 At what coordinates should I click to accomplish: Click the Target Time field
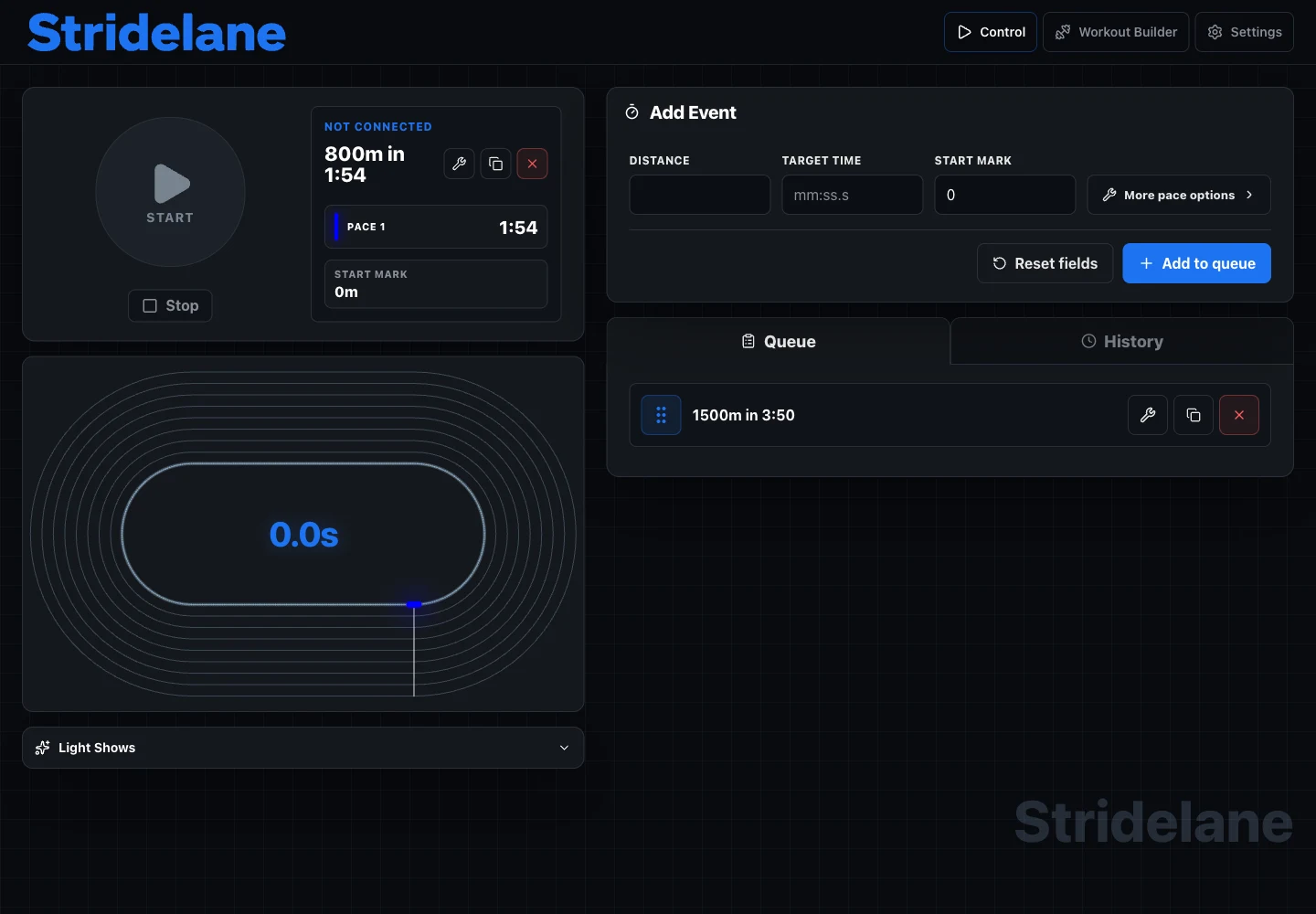click(x=853, y=195)
